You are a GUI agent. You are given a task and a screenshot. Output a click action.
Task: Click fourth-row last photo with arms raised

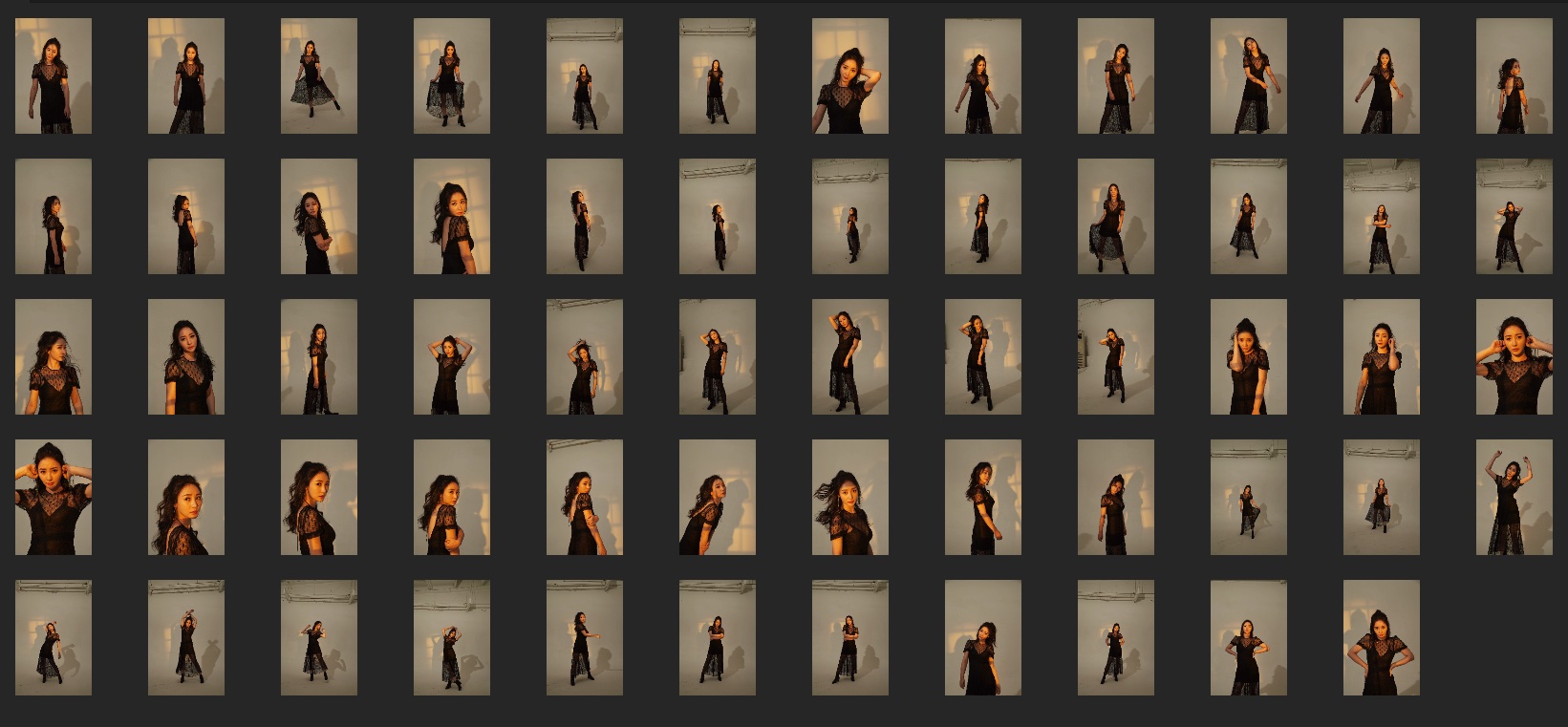pyautogui.click(x=1514, y=497)
